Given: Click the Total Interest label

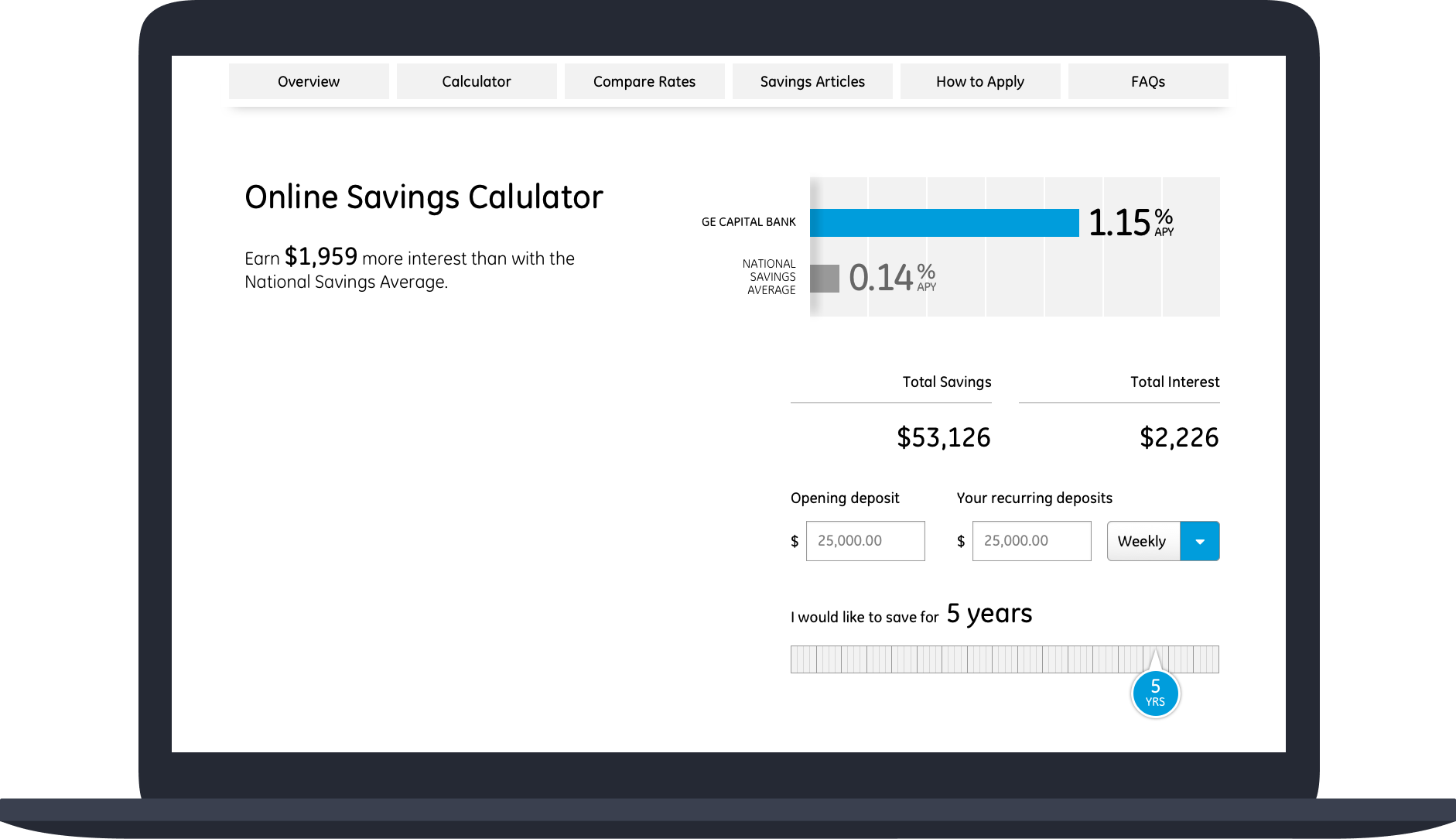Looking at the screenshot, I should pos(1175,382).
